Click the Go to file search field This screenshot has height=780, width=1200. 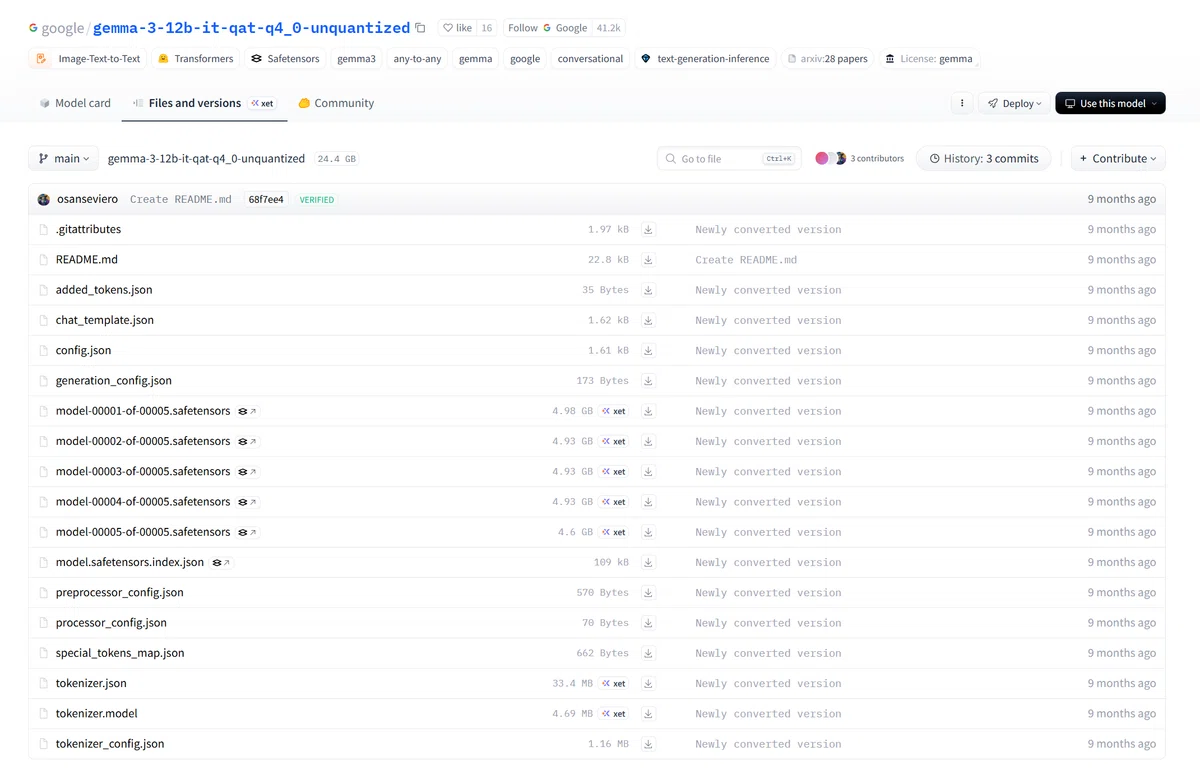tap(729, 158)
